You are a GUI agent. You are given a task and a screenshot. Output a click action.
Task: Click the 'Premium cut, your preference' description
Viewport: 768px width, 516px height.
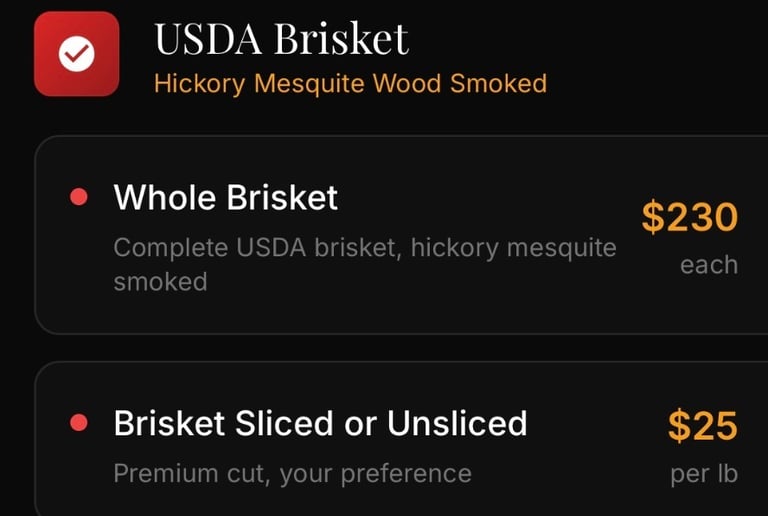pyautogui.click(x=292, y=472)
